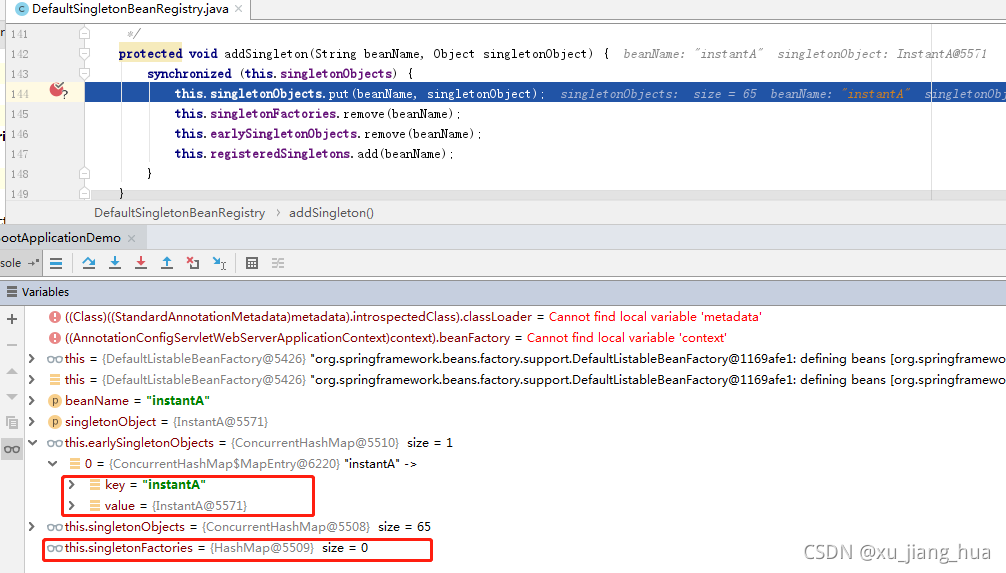
Task: Open the Evaluate Expression calculator icon
Action: coord(252,263)
